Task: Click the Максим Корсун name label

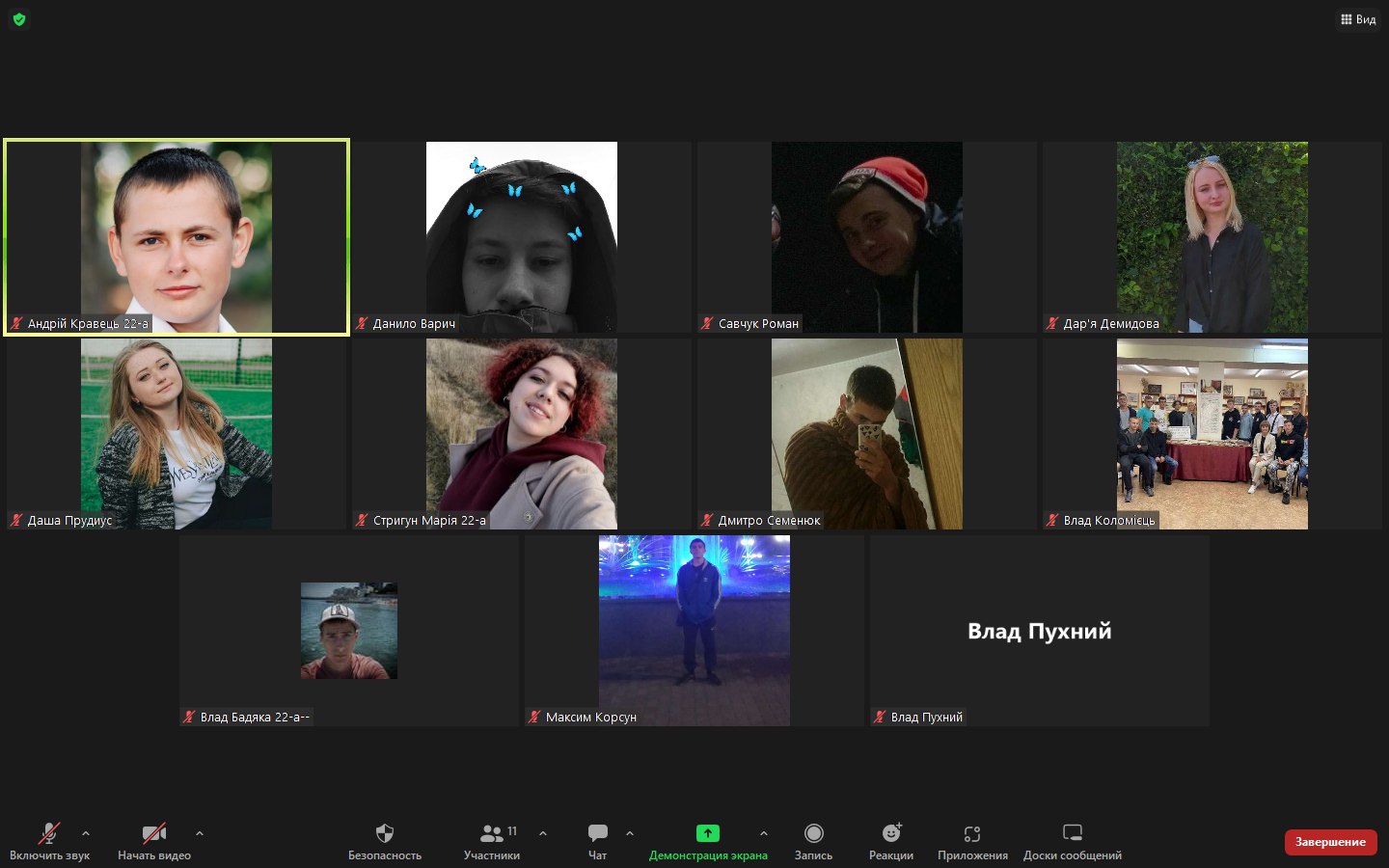Action: click(x=591, y=718)
